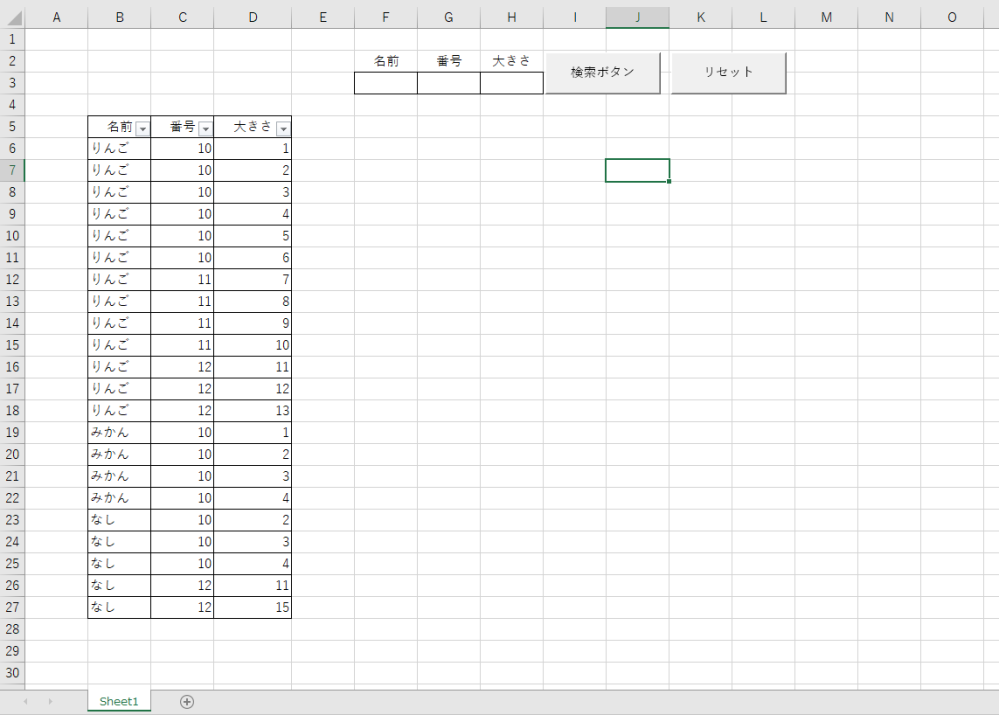Select column J header
This screenshot has width=999, height=715.
[x=637, y=18]
